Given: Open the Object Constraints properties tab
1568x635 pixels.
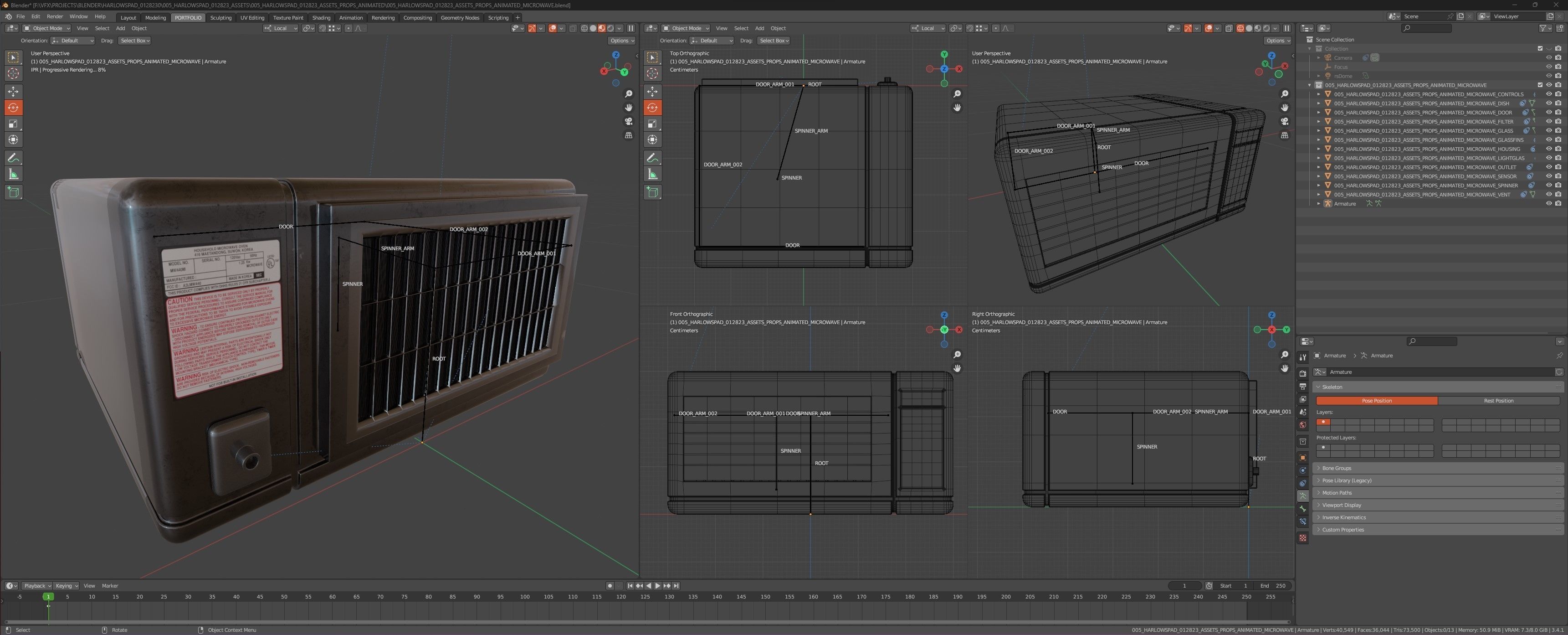Looking at the screenshot, I should tap(1302, 483).
